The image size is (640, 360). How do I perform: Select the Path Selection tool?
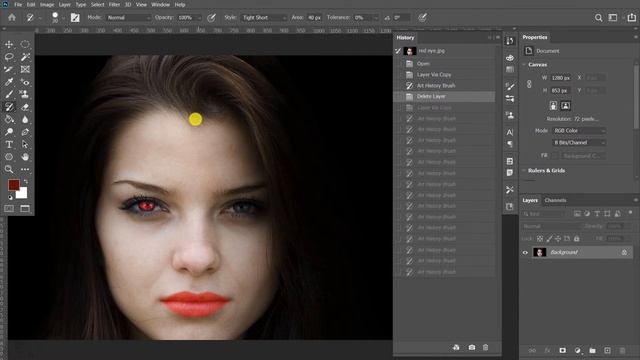25,144
